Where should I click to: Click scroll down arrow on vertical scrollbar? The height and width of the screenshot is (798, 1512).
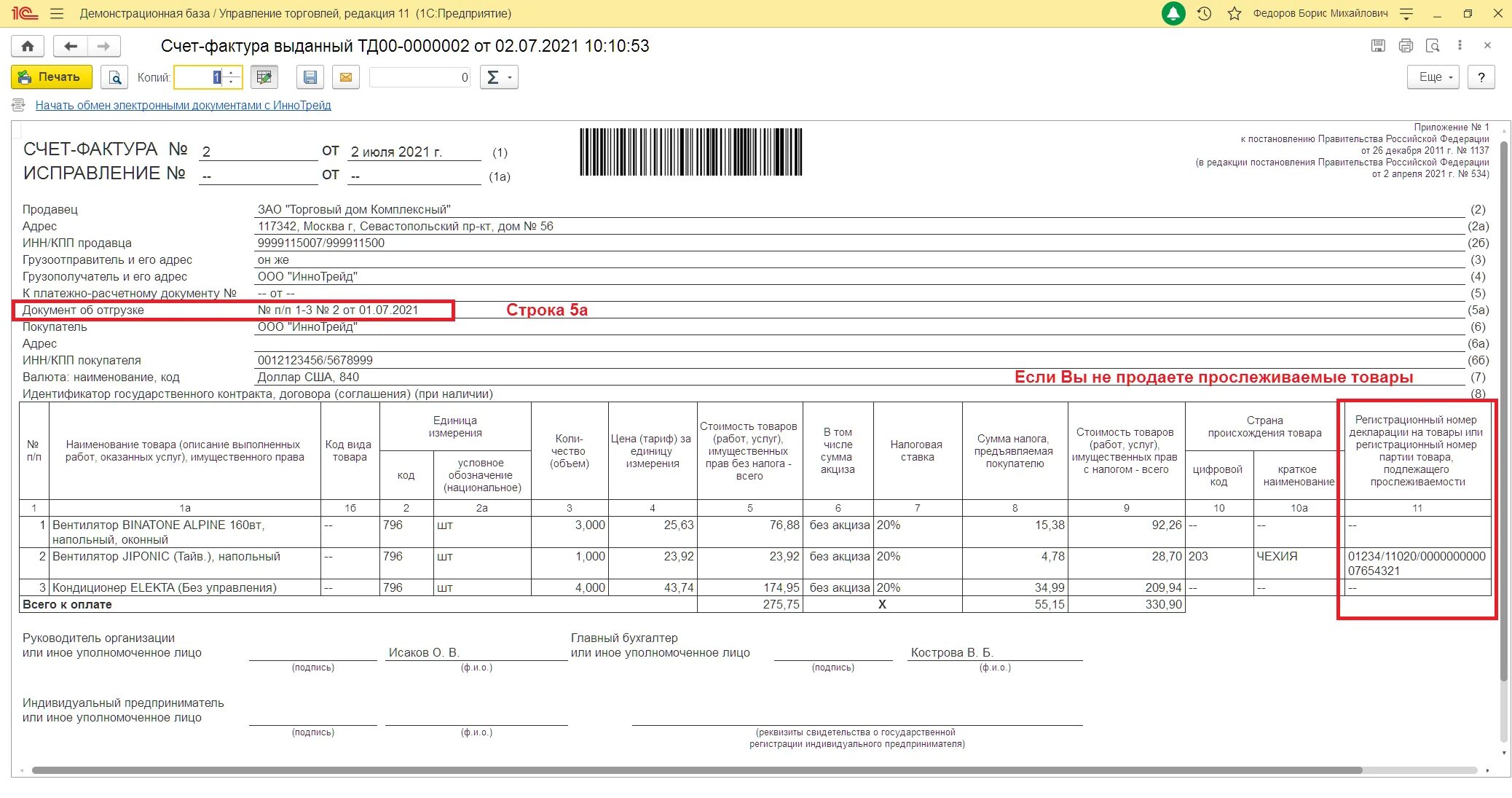pos(1504,753)
